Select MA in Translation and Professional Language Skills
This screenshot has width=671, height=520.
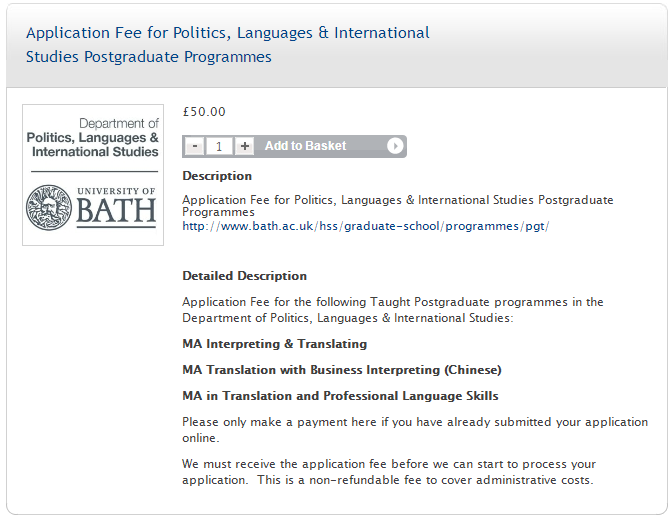[x=340, y=396]
